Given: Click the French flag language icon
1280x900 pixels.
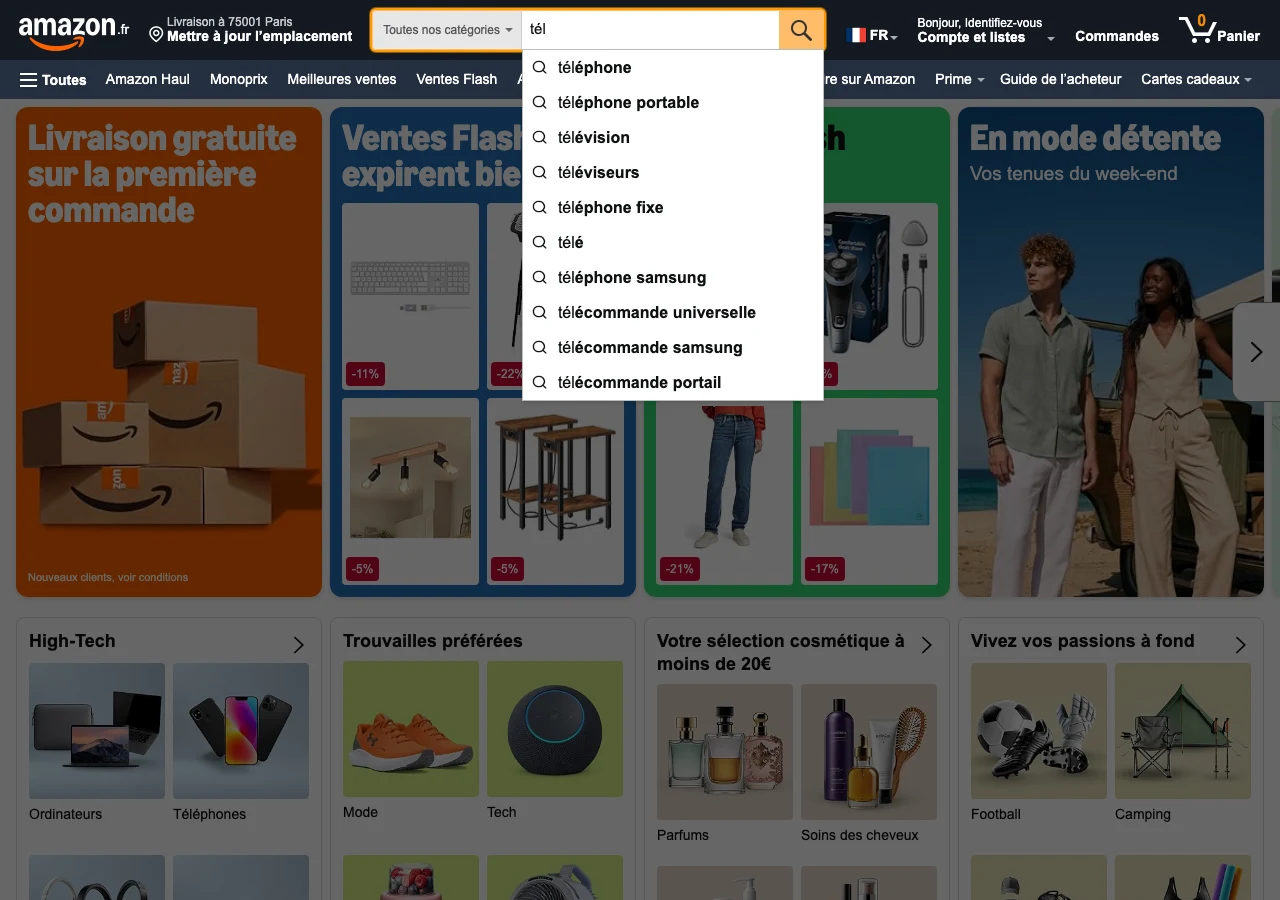Looking at the screenshot, I should 856,35.
